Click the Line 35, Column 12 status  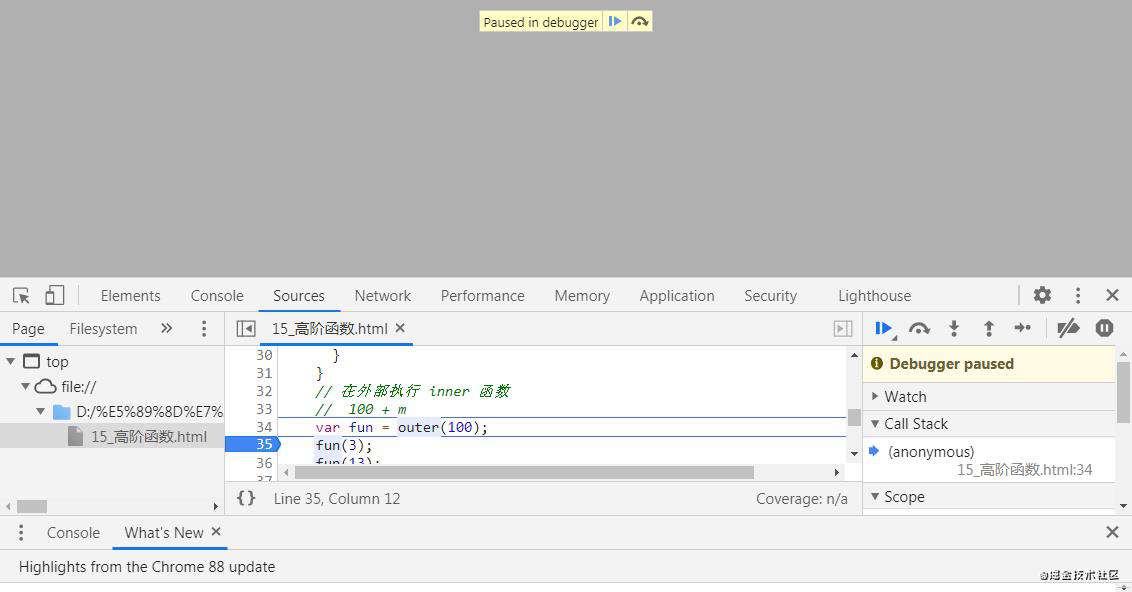[336, 499]
